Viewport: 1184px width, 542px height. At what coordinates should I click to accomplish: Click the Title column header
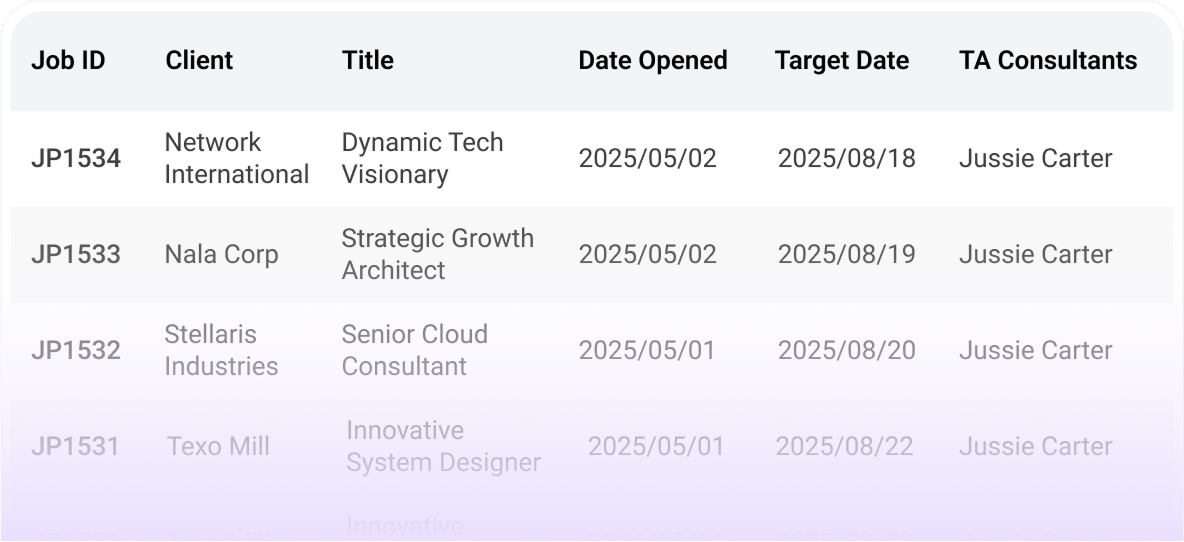coord(367,60)
